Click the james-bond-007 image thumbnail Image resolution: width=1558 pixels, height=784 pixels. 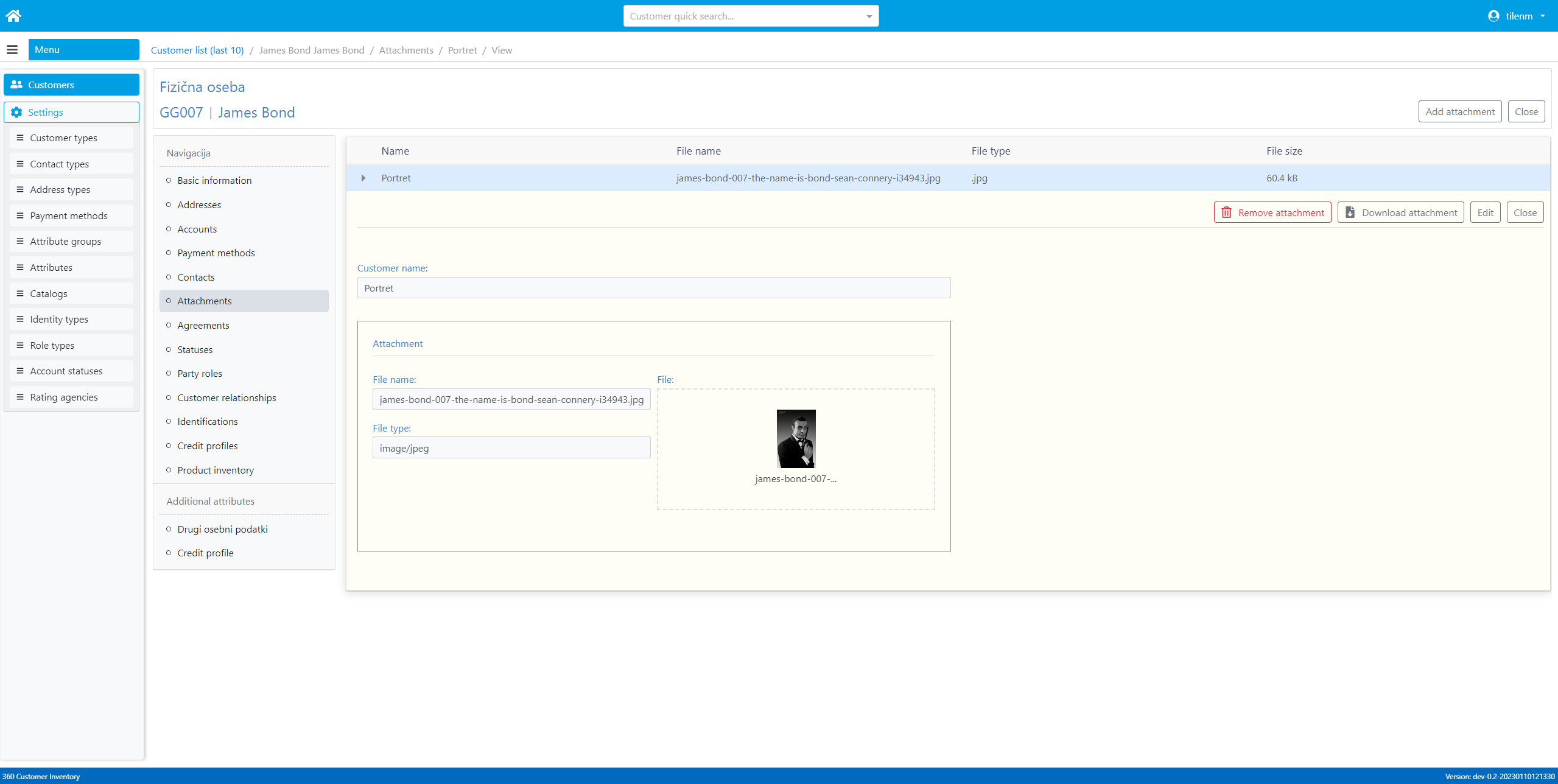pyautogui.click(x=796, y=438)
